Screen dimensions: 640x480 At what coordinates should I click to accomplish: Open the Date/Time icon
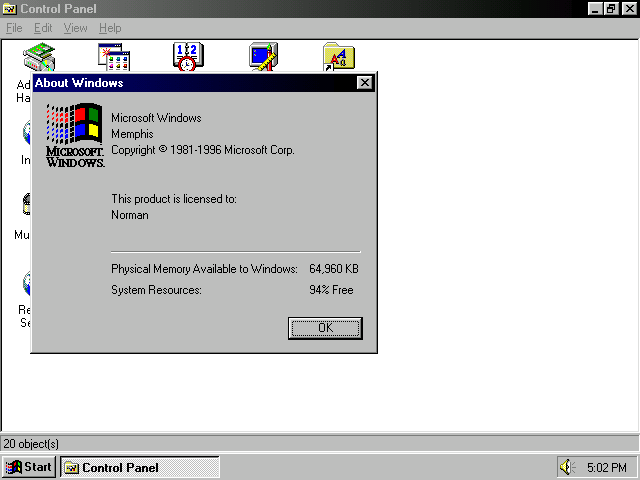coord(187,57)
